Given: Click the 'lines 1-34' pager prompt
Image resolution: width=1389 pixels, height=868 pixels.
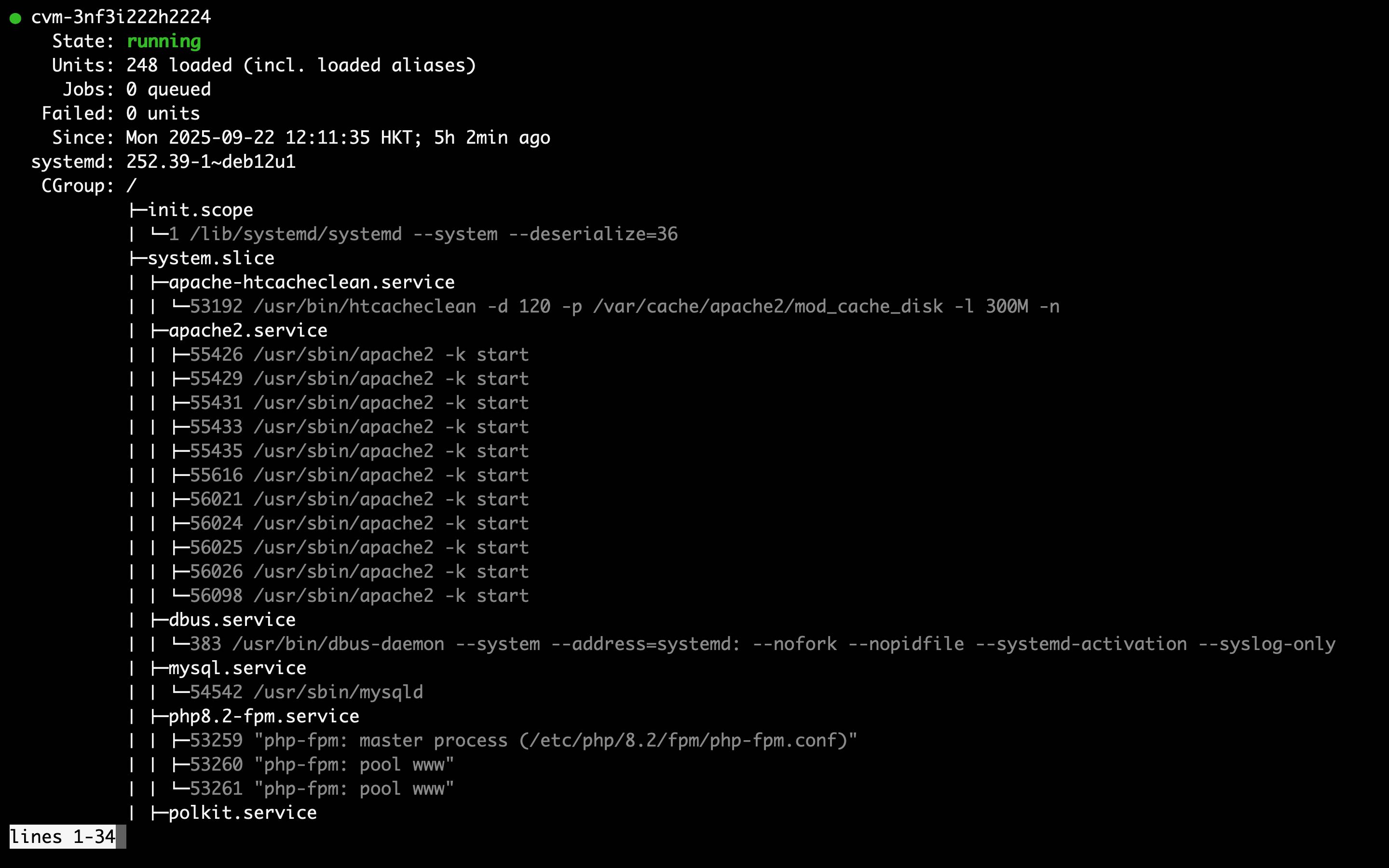Looking at the screenshot, I should coord(63,837).
